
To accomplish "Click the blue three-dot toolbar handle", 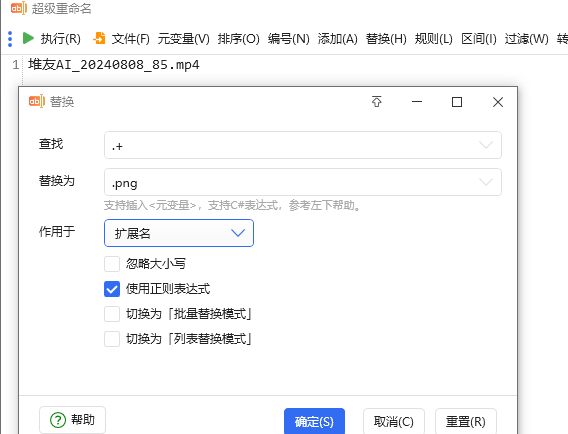I will 10,39.
